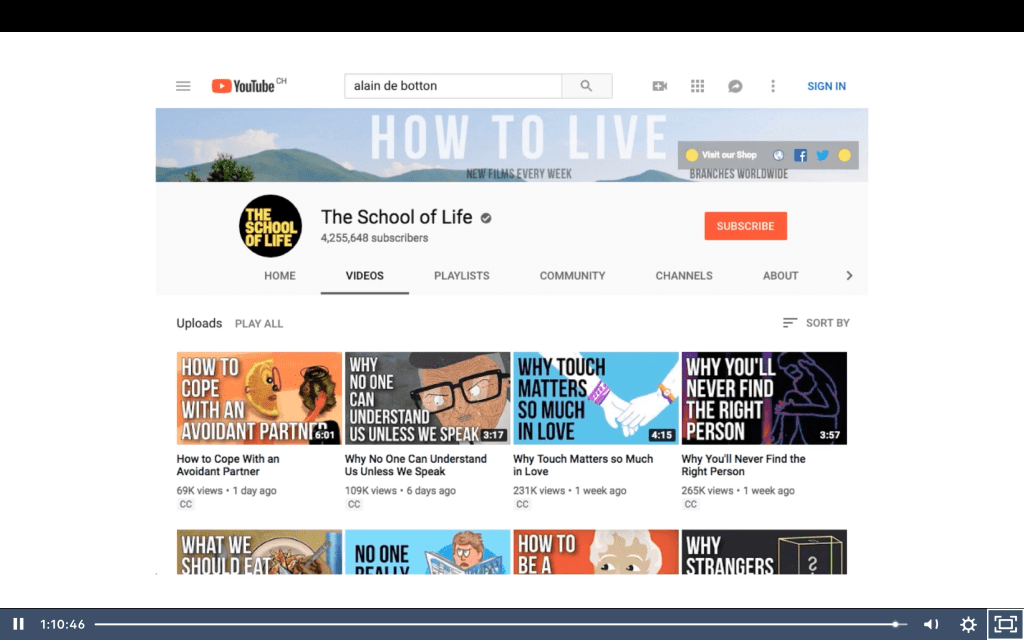
Task: Open the YouTube apps grid icon
Action: pyautogui.click(x=697, y=86)
